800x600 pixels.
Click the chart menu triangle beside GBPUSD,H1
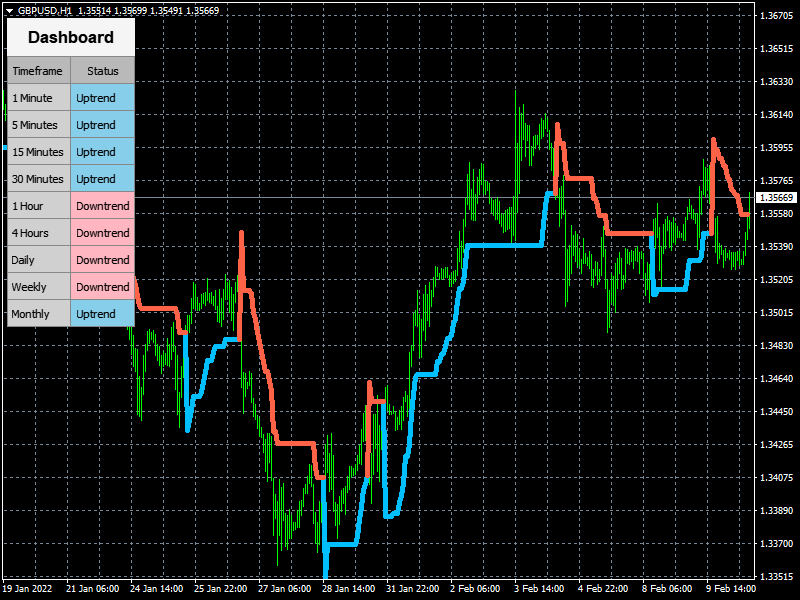[9, 11]
